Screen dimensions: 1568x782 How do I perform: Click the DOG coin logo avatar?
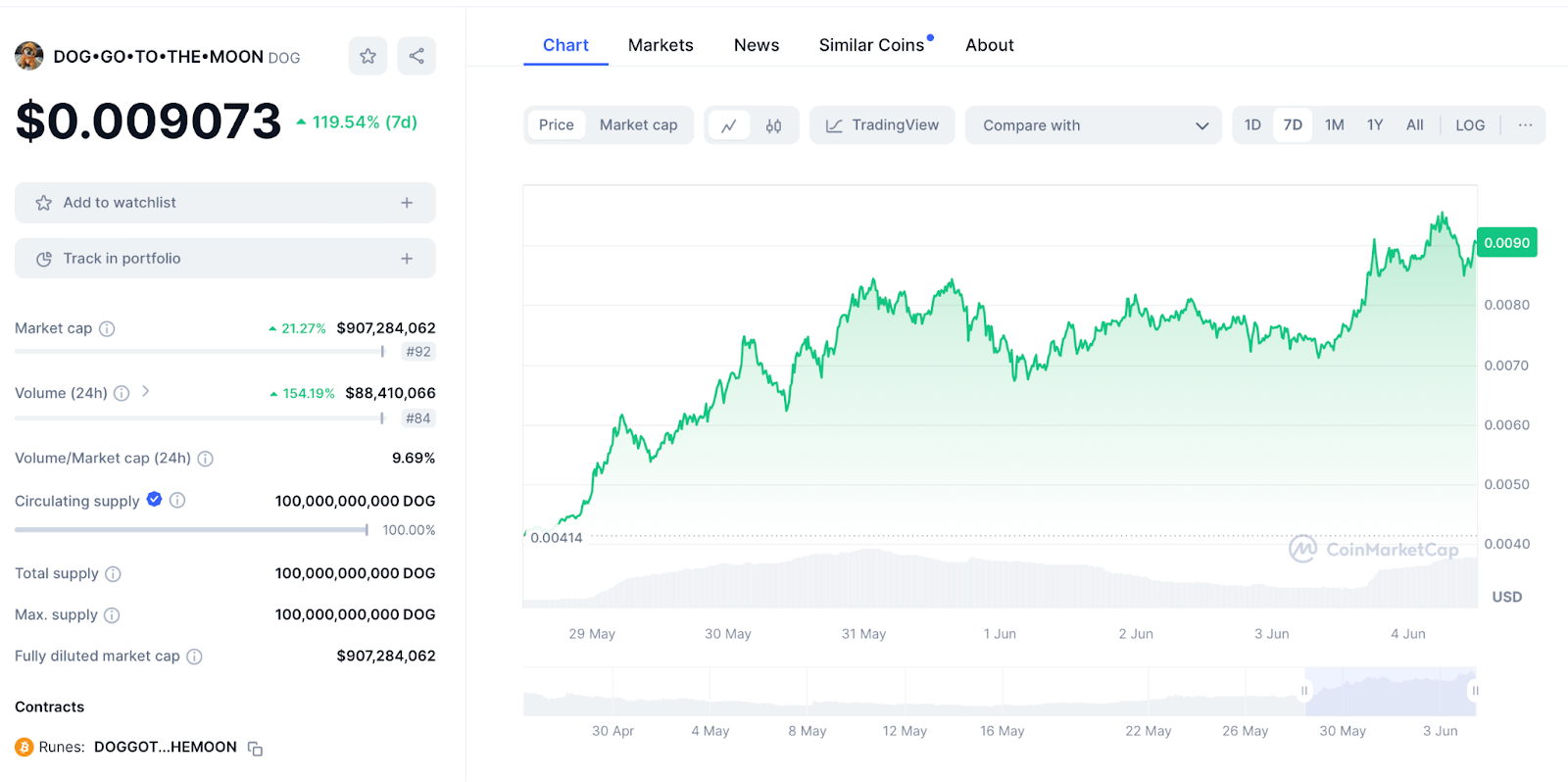click(29, 56)
